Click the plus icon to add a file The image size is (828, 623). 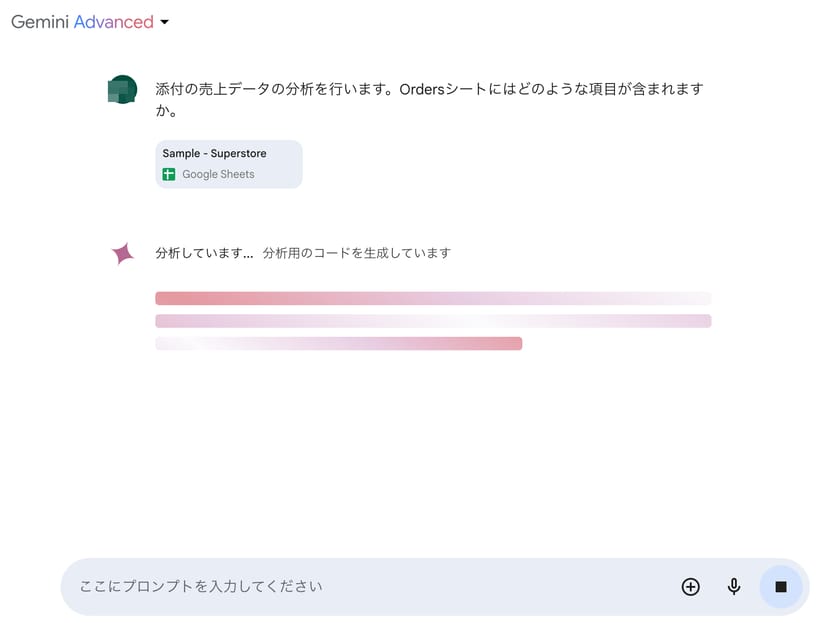tap(690, 587)
